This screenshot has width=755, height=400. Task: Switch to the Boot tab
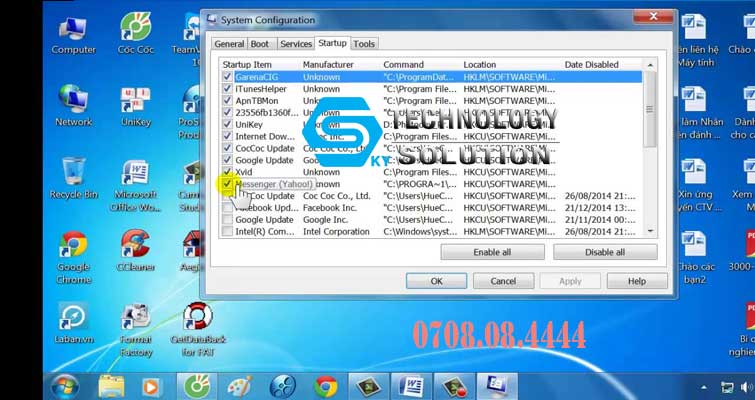pyautogui.click(x=260, y=44)
